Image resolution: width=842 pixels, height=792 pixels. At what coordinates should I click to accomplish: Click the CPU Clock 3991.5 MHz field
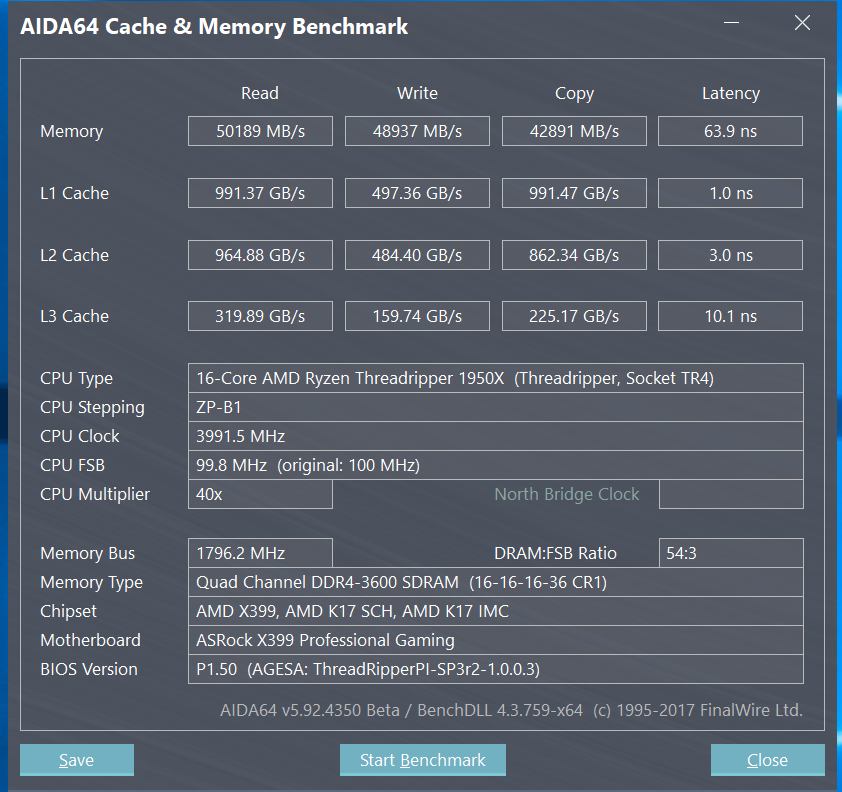coord(496,436)
